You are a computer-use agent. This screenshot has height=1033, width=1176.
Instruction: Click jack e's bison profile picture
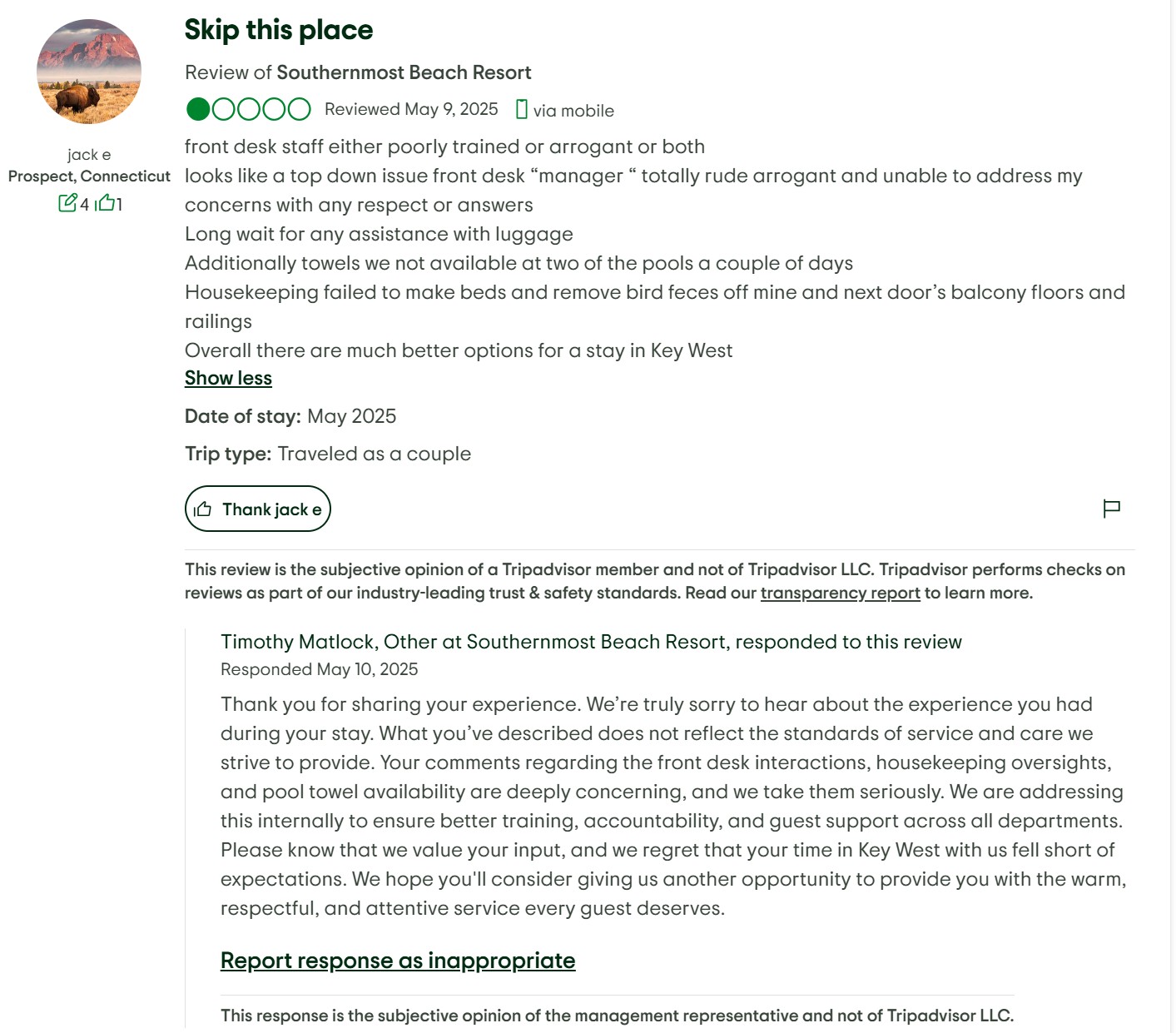(89, 72)
